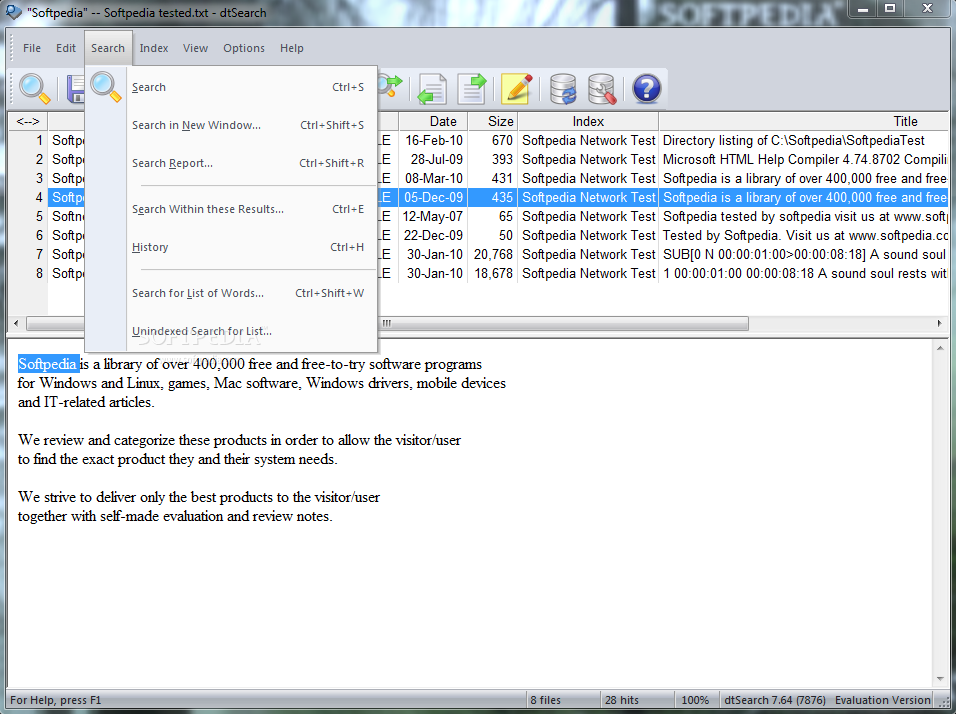Go to previous document icon
This screenshot has width=956, height=714.
[x=432, y=89]
